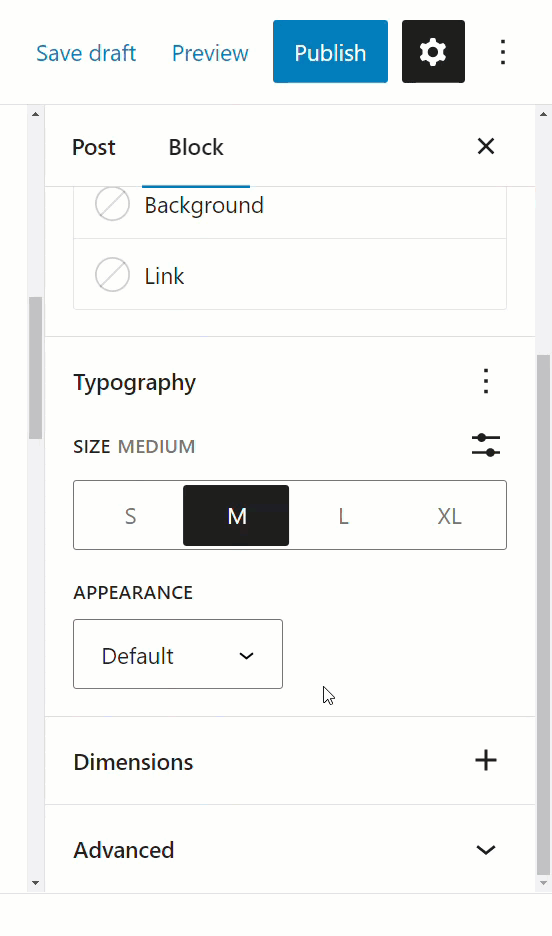Open Typography options three-dot menu
This screenshot has height=936, width=552.
click(486, 381)
